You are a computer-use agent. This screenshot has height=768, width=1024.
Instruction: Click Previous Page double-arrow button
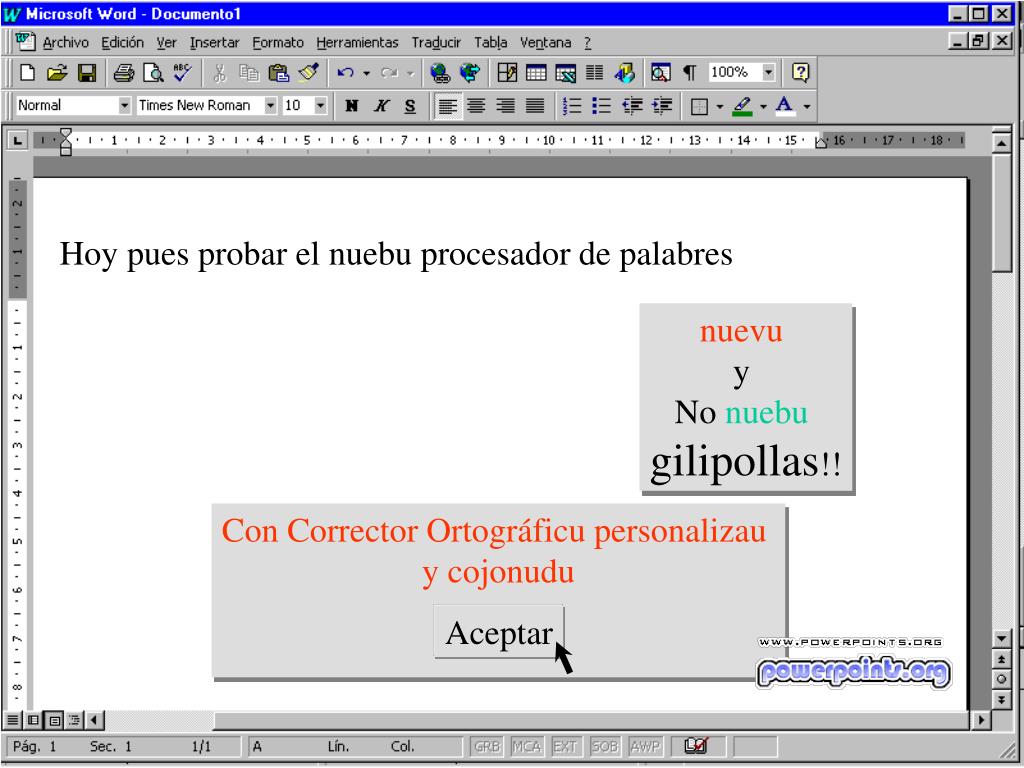coord(1001,660)
